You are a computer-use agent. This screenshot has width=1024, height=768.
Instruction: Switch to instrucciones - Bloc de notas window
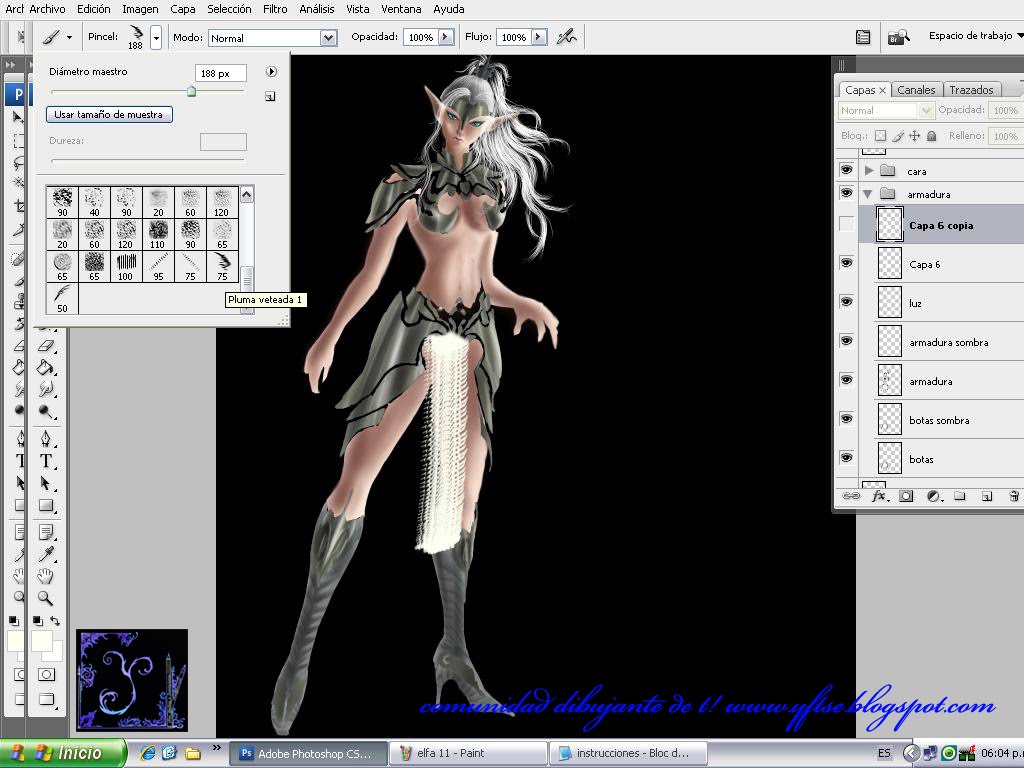click(627, 753)
